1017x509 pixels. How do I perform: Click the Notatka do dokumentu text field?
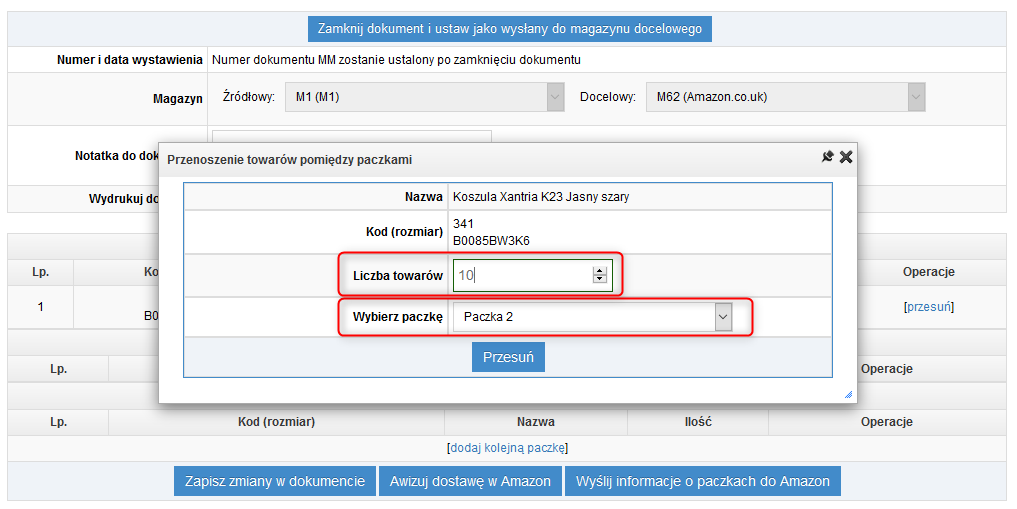[x=352, y=136]
